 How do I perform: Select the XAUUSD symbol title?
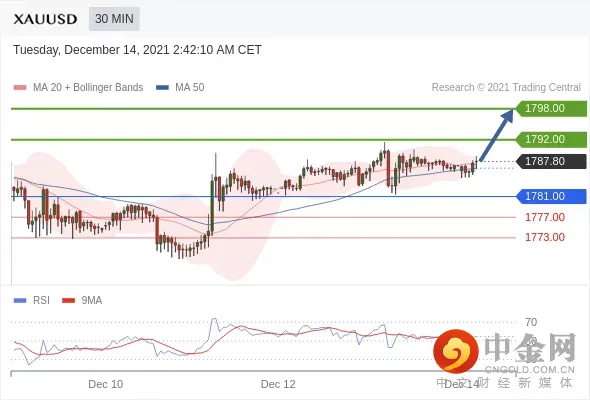[45, 19]
